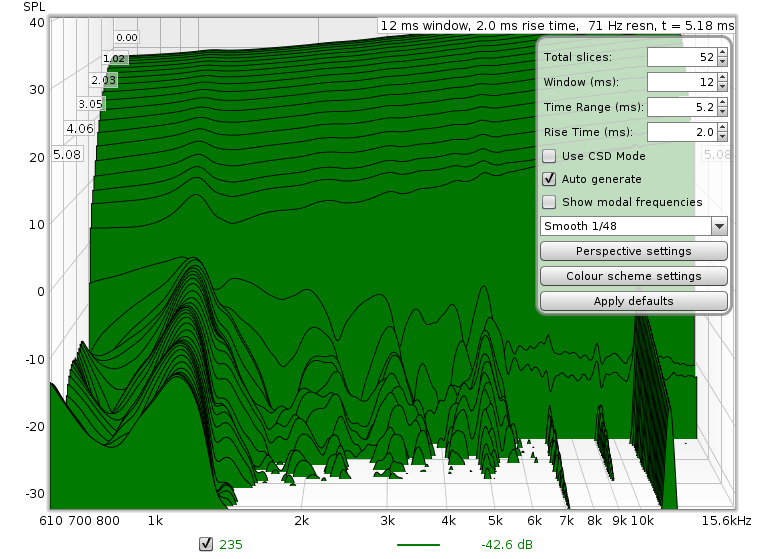
Task: Uncheck the Auto generate checkbox
Action: coord(549,179)
